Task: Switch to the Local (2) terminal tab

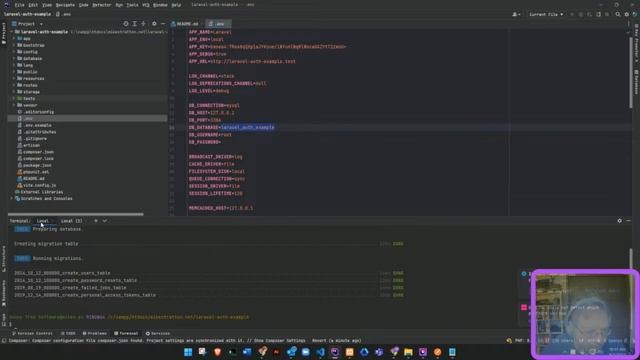Action: [71, 221]
